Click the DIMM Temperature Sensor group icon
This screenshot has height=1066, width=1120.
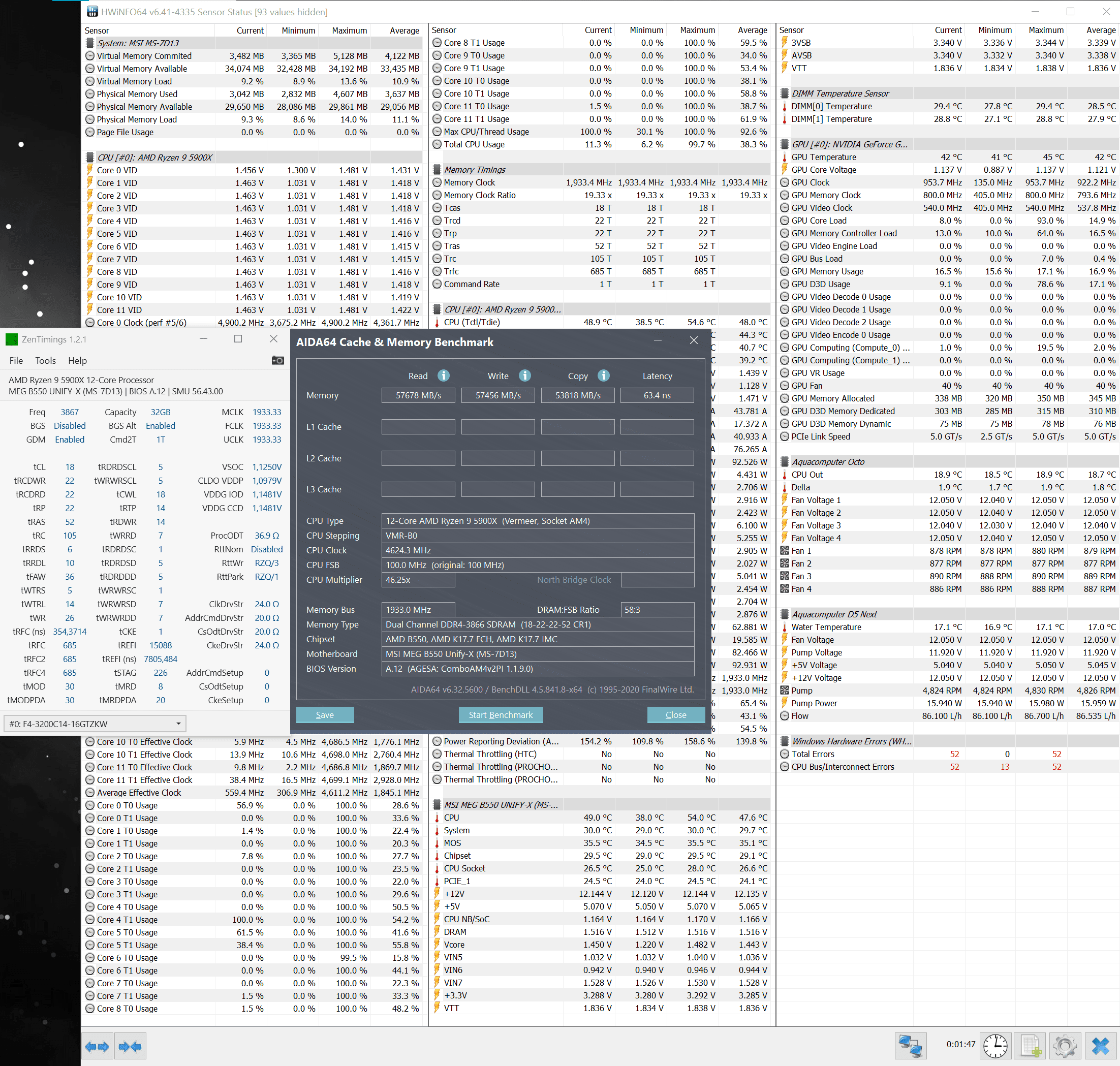[785, 93]
